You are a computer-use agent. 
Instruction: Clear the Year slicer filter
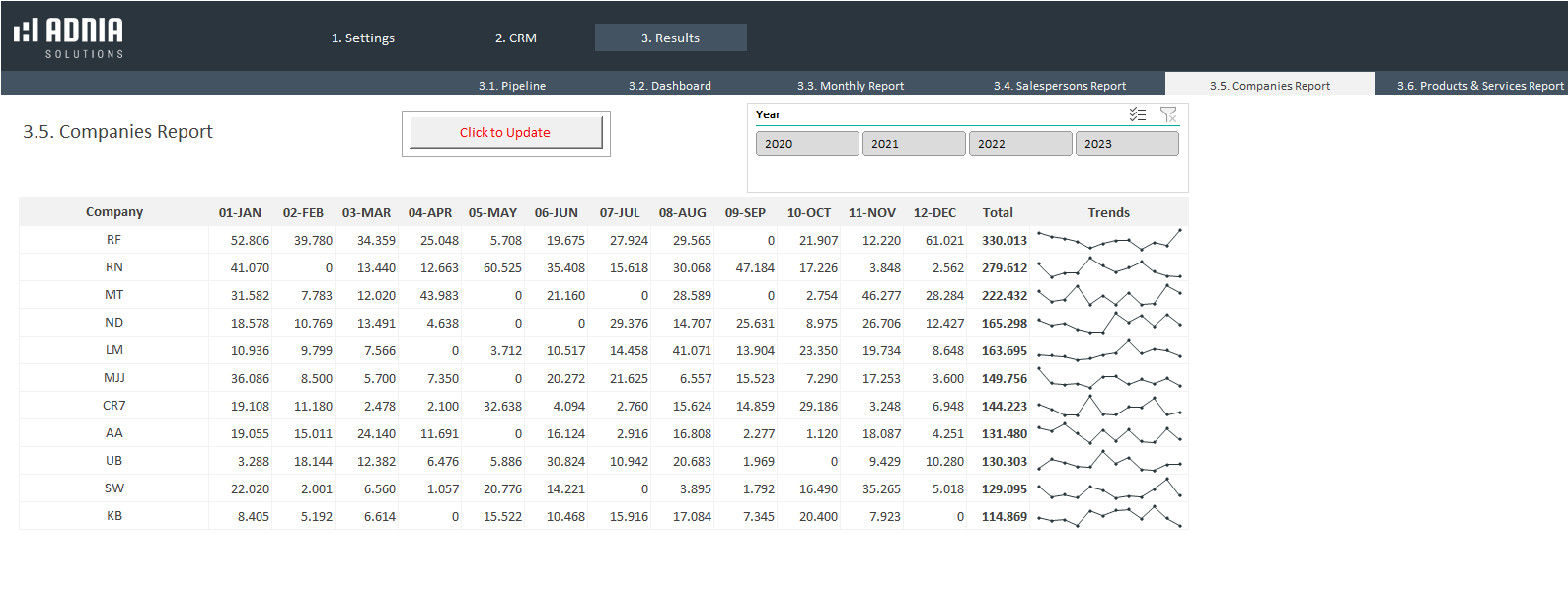[x=1168, y=114]
